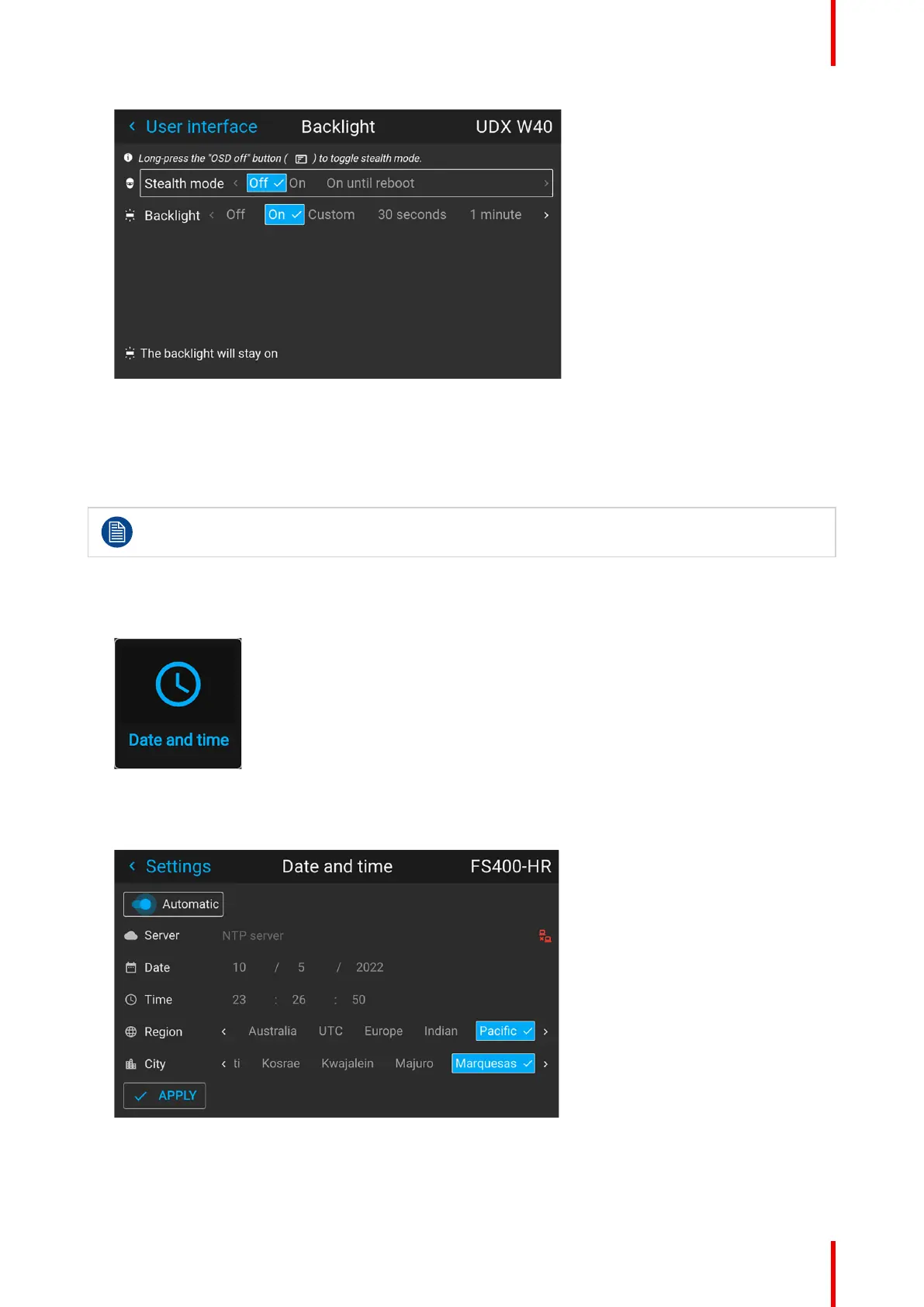Viewport: 924px width, 1307px height.
Task: Click the seconds value 50
Action: coord(358,1000)
